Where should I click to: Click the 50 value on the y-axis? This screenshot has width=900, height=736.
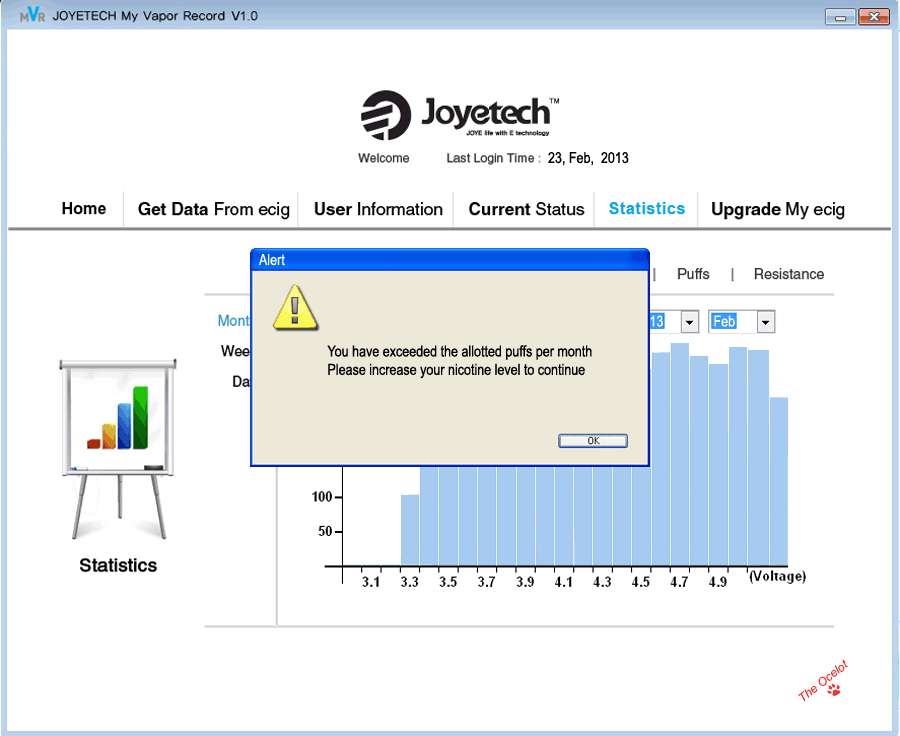(x=325, y=532)
